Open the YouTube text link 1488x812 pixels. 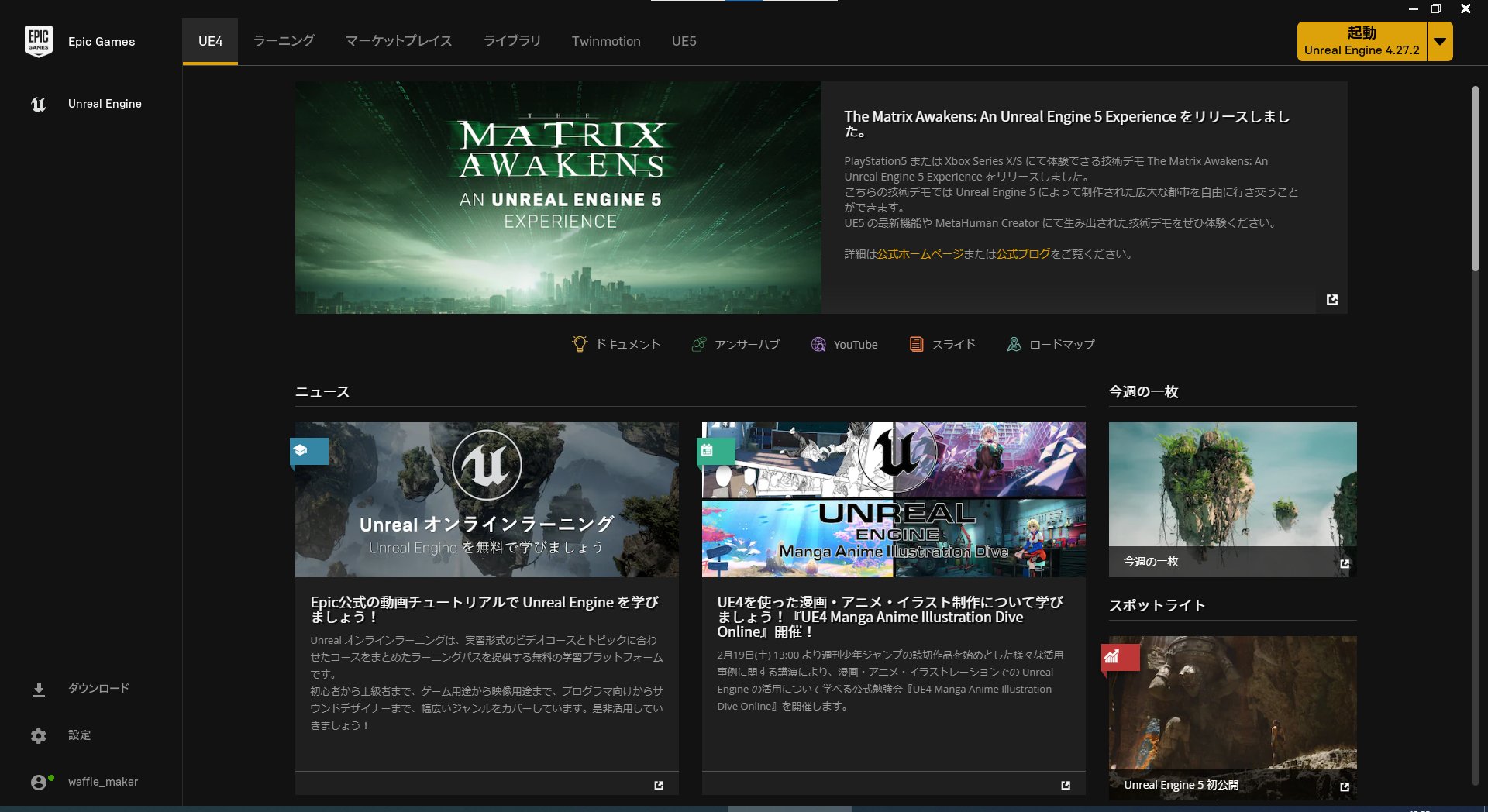pyautogui.click(x=856, y=345)
